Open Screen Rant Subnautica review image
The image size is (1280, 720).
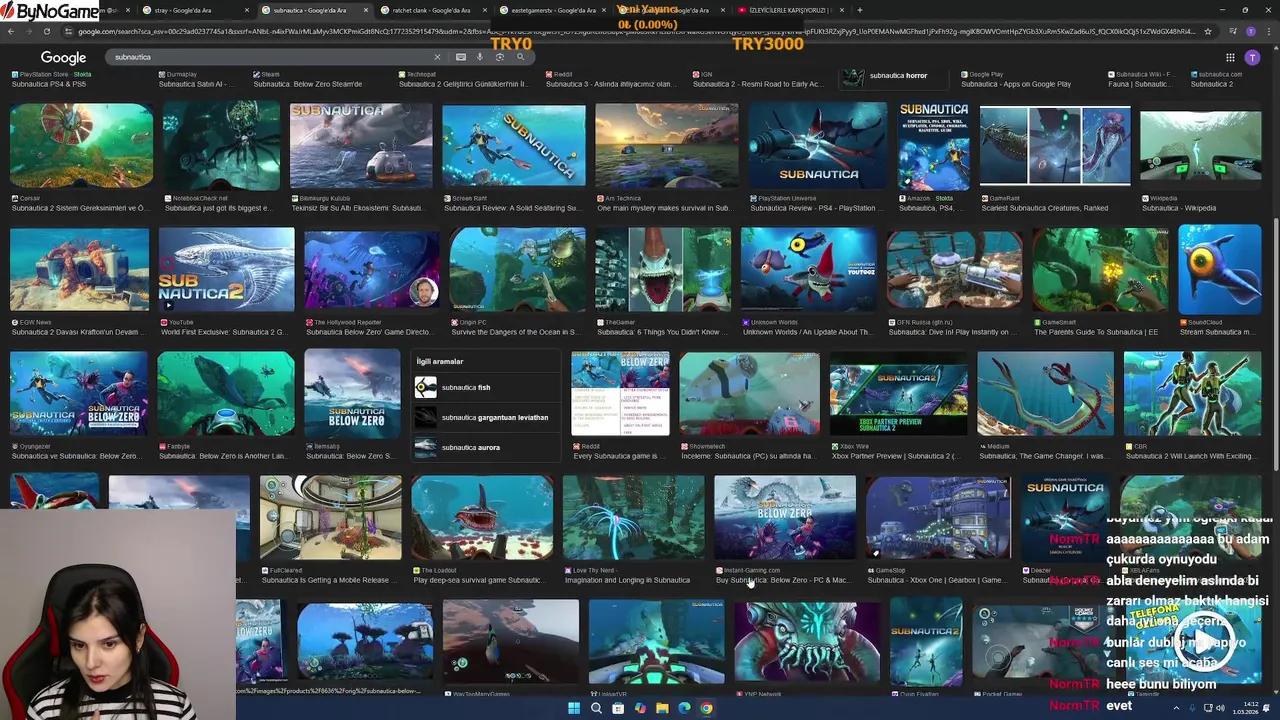(x=514, y=146)
